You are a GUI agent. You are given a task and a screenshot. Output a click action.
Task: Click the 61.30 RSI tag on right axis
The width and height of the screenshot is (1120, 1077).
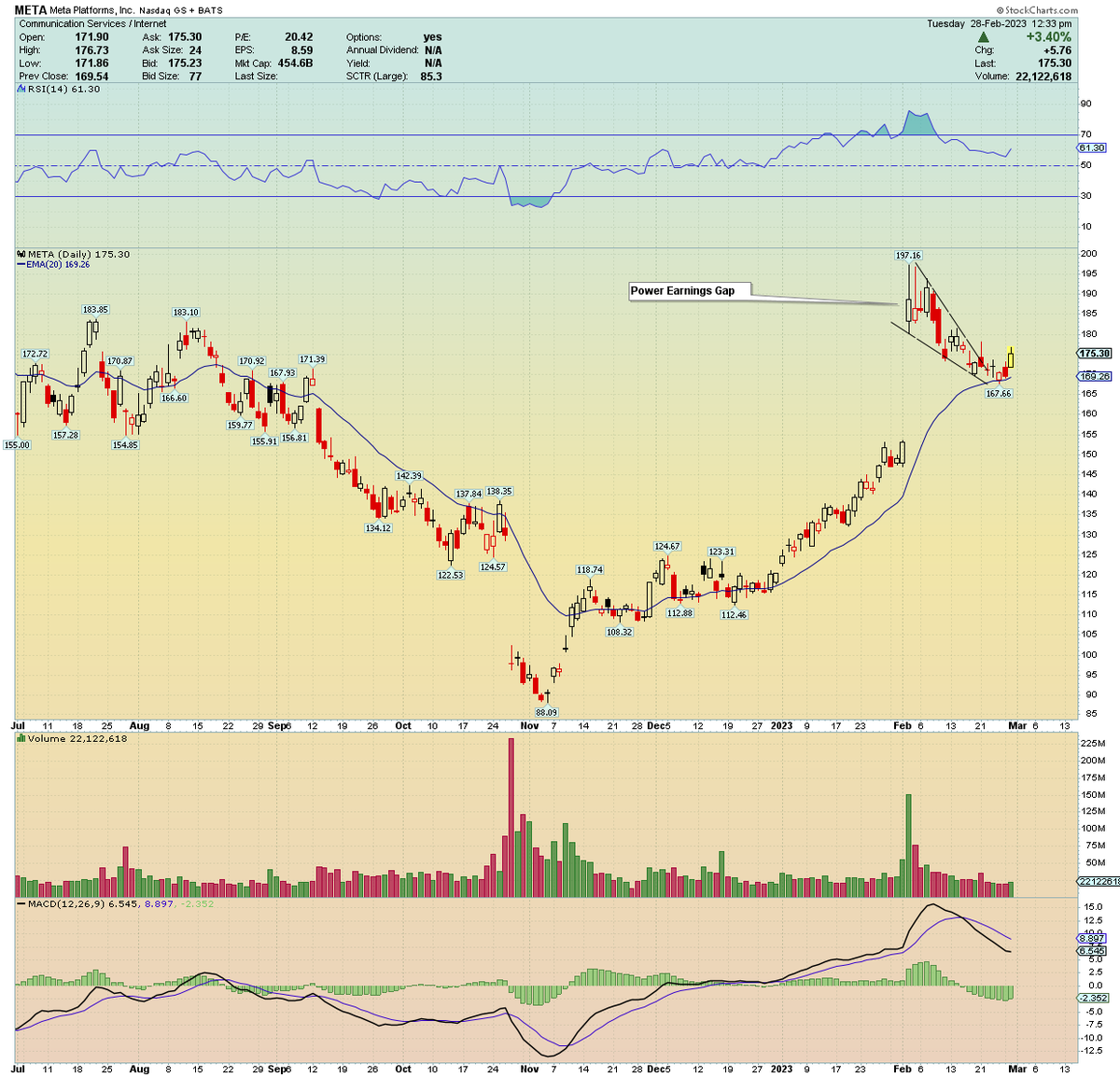pos(1092,147)
